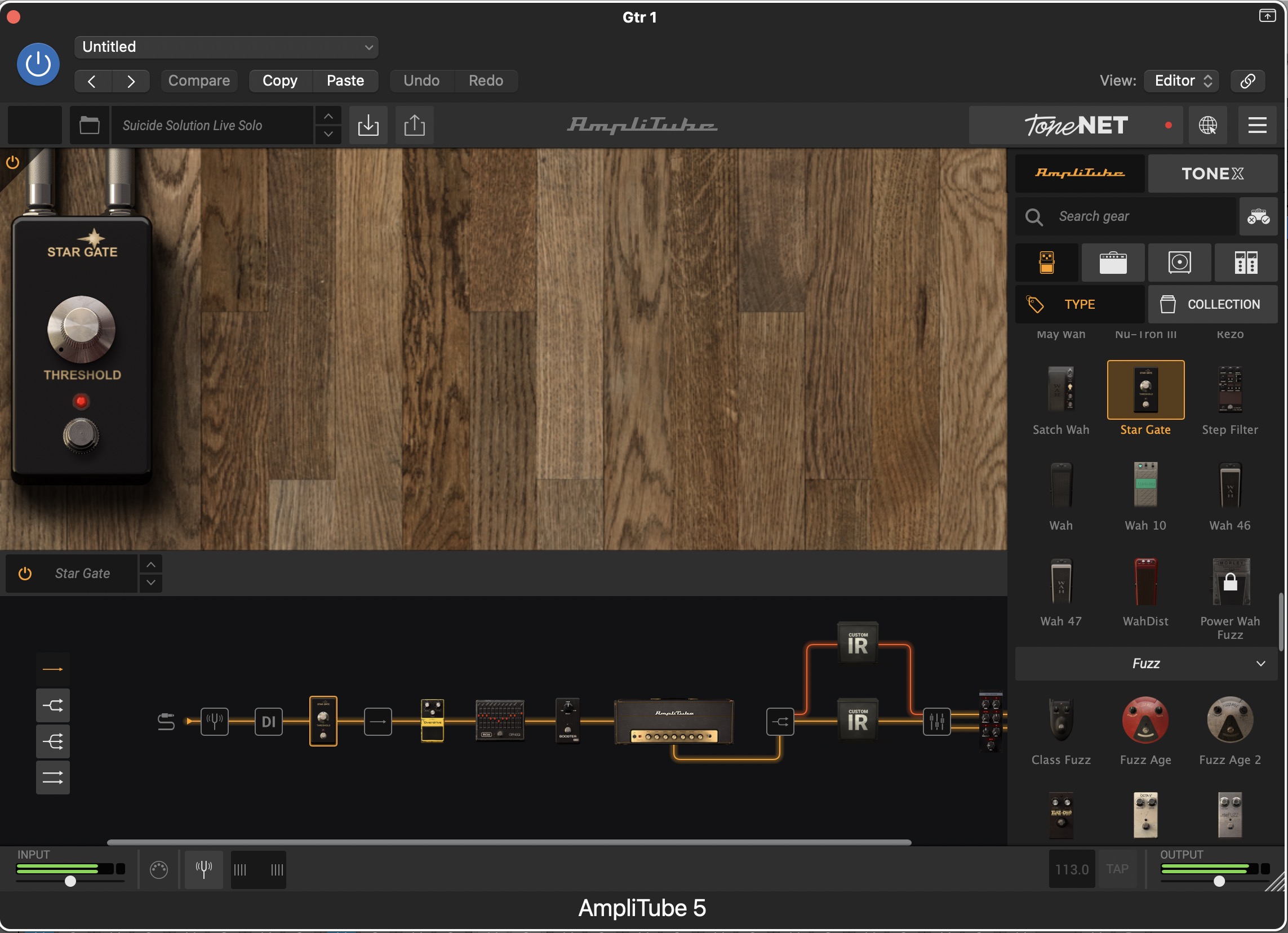Open the View Editor dropdown
This screenshot has height=933, width=1288.
(1182, 81)
